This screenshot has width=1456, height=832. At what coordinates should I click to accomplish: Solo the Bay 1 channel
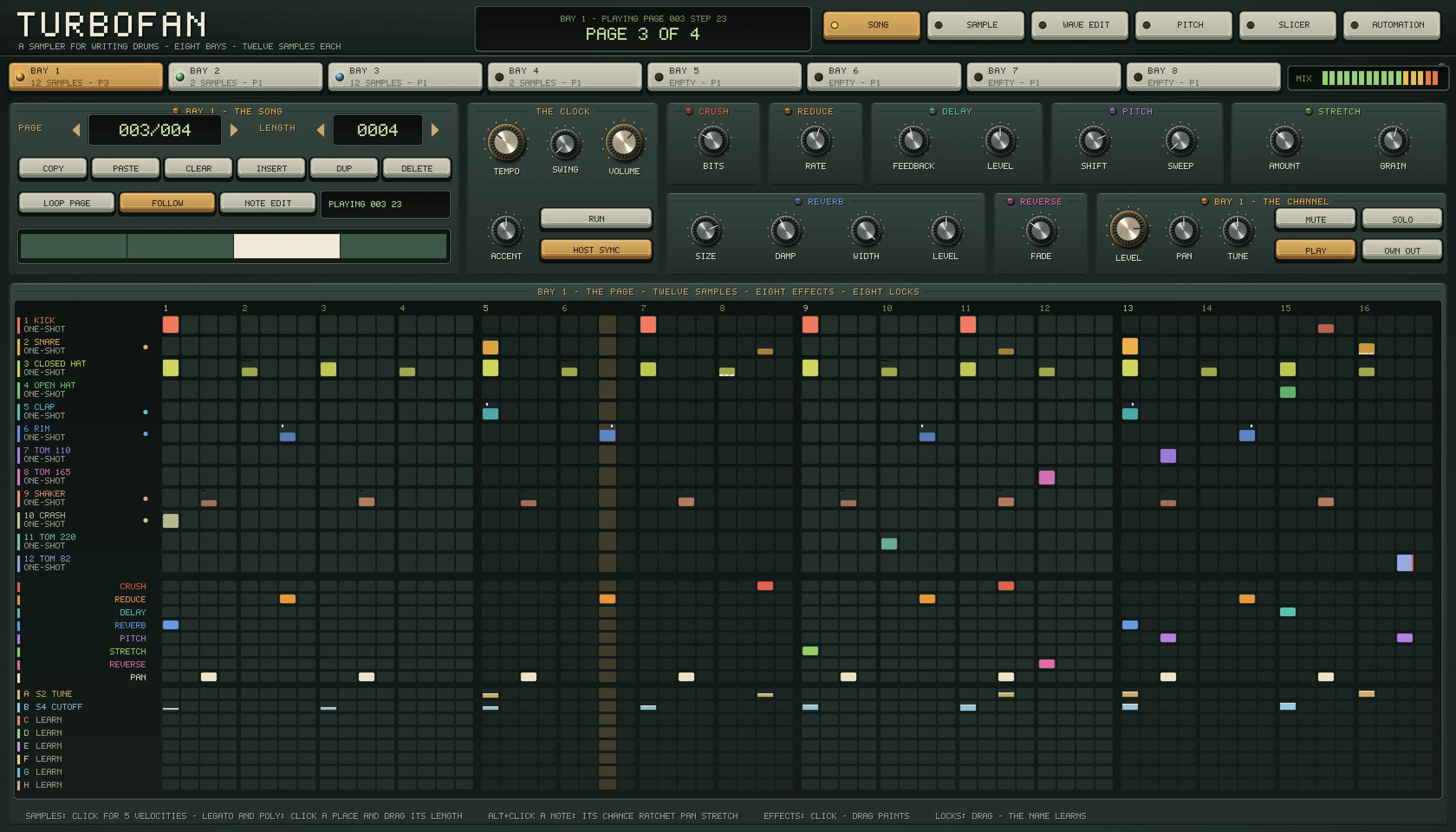point(1402,219)
